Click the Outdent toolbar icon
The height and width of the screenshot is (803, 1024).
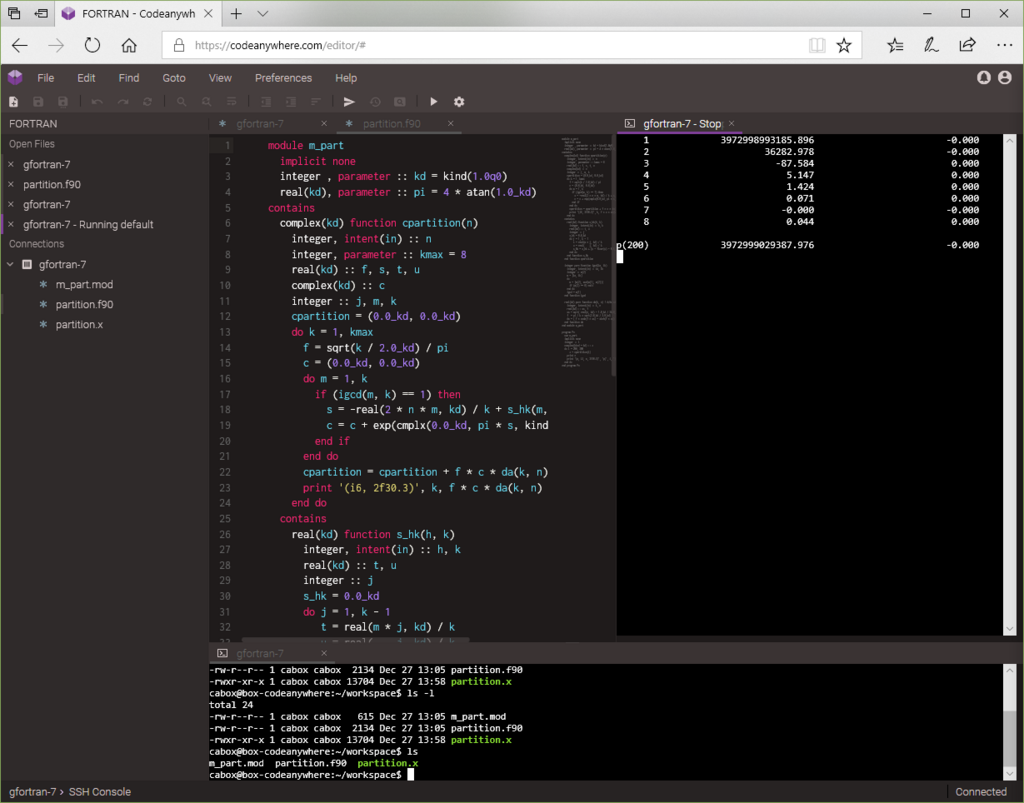click(x=266, y=102)
